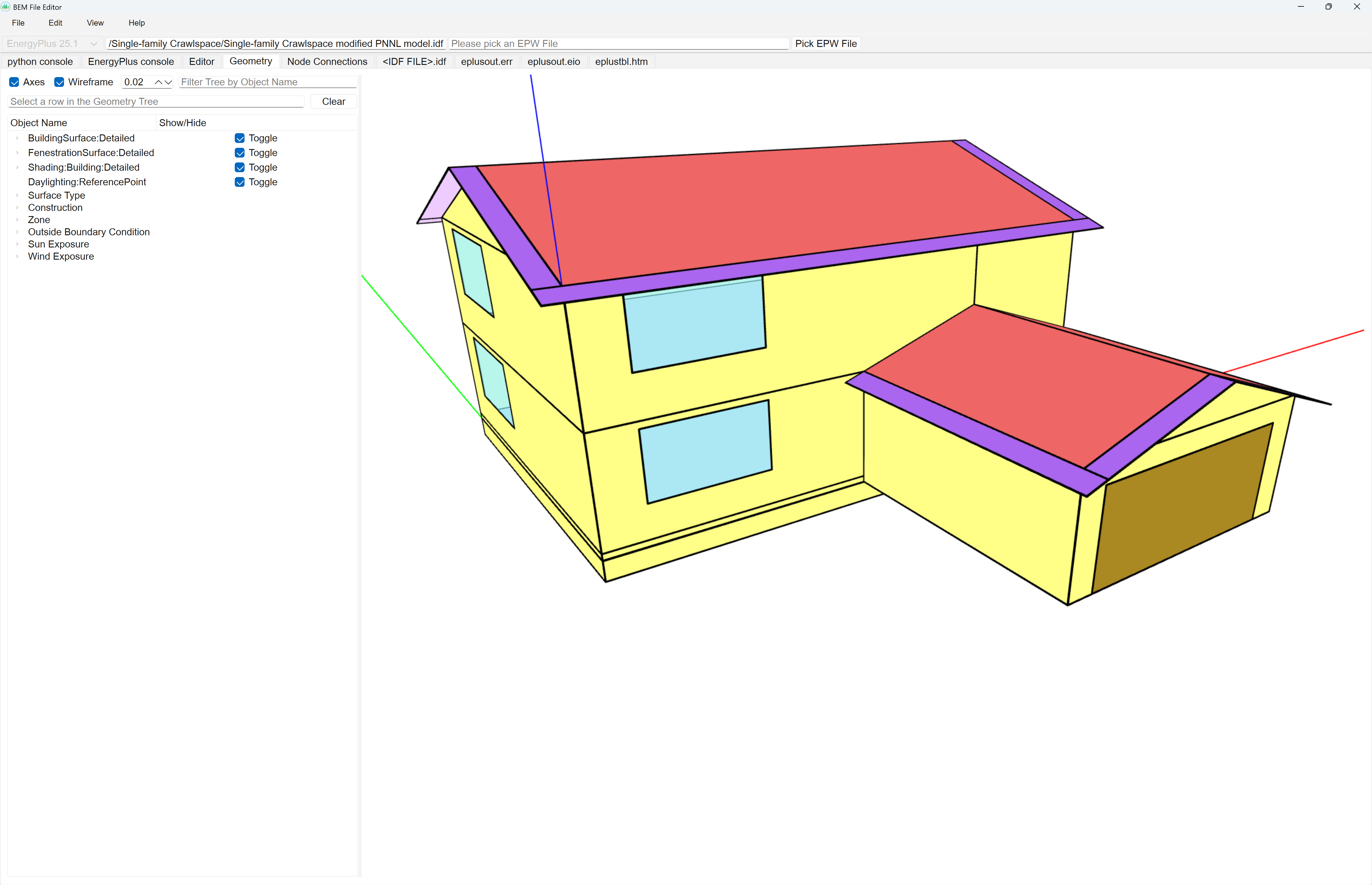Switch to the Node Connections tab
The height and width of the screenshot is (885, 1372).
point(327,62)
